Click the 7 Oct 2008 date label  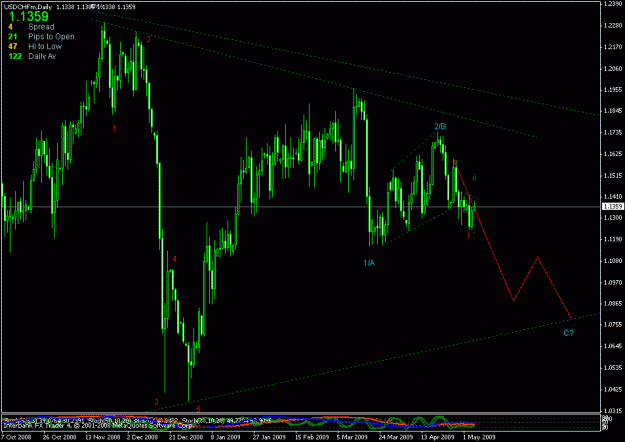click(15, 437)
